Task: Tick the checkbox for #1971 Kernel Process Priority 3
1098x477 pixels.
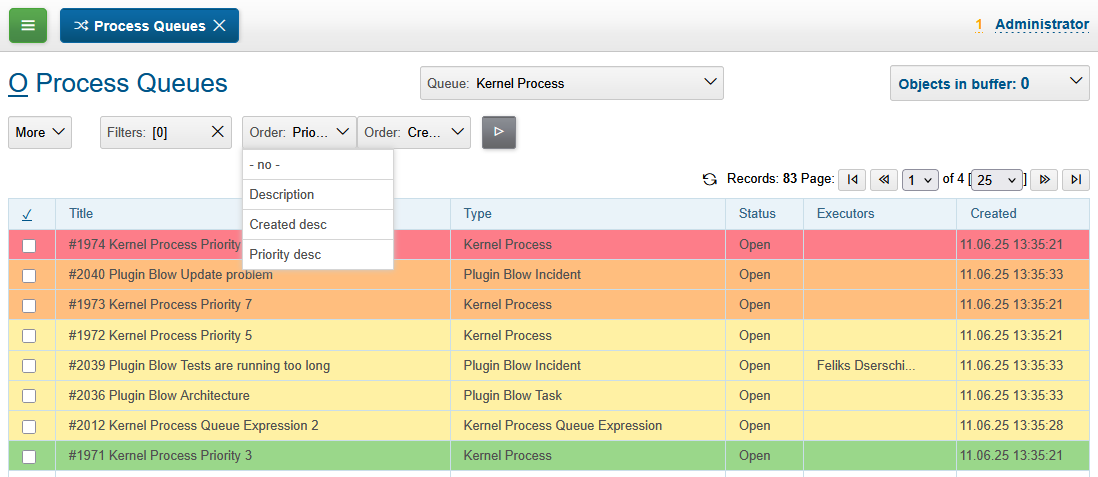Action: point(29,456)
